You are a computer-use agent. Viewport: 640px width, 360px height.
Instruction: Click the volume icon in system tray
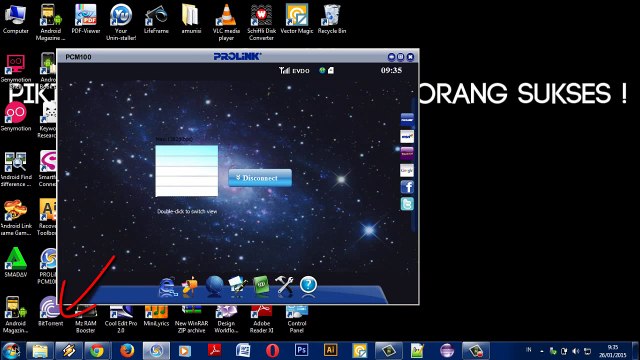pyautogui.click(x=576, y=351)
